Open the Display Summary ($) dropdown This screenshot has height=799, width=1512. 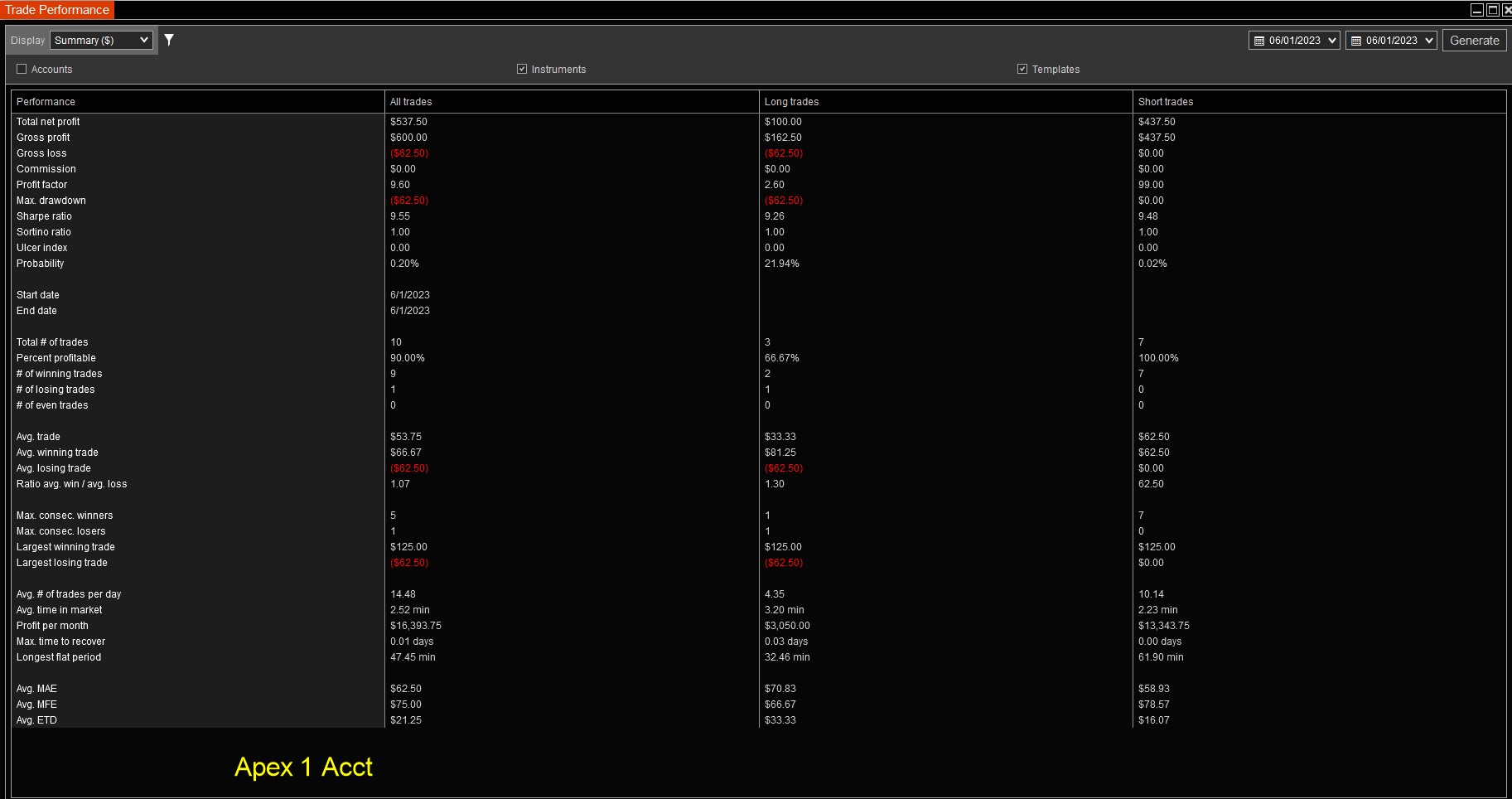pos(101,40)
